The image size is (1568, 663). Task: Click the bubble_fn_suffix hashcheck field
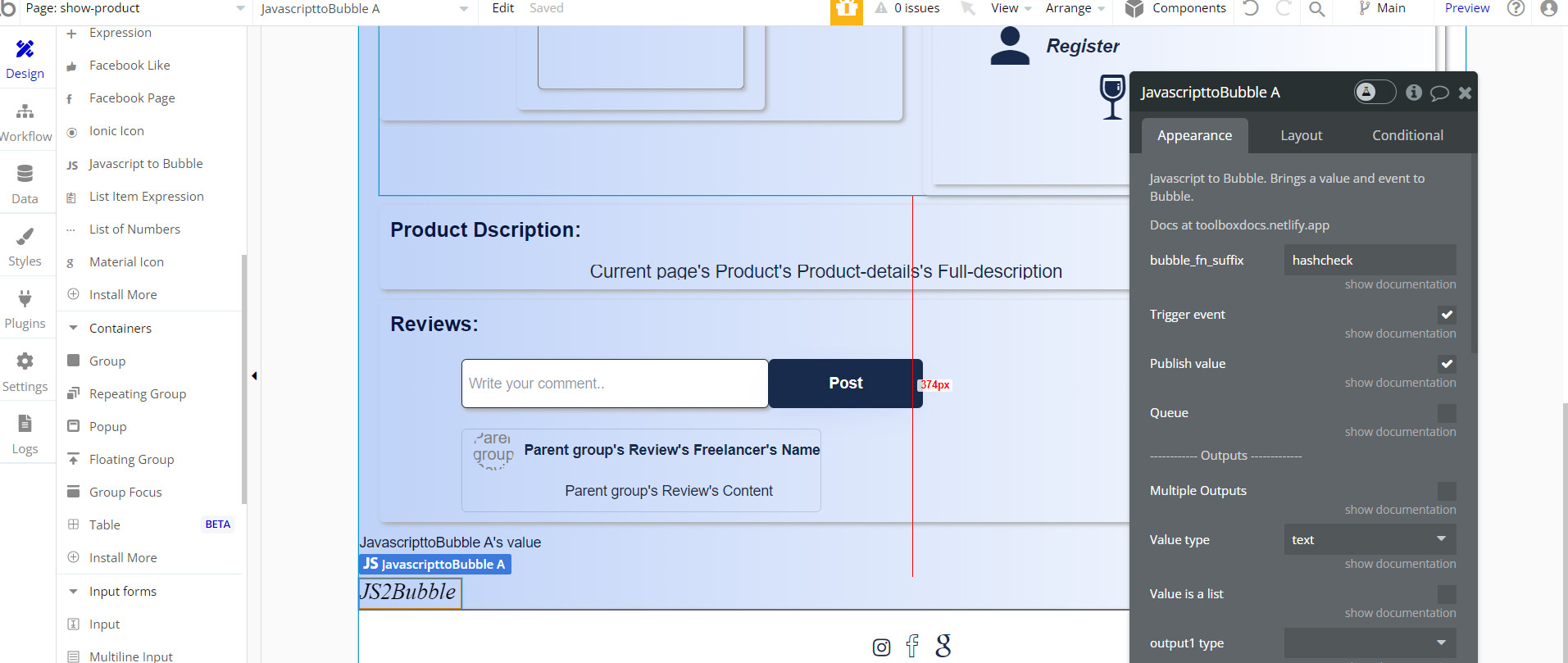tap(1370, 260)
